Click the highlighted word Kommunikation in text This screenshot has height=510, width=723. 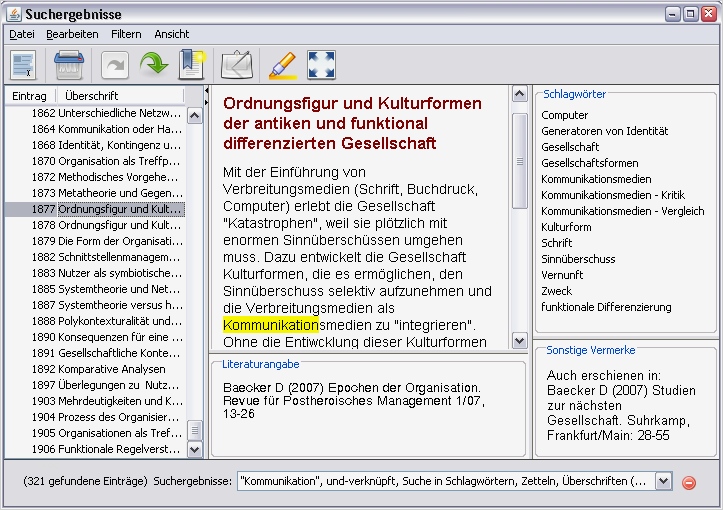pyautogui.click(x=271, y=325)
